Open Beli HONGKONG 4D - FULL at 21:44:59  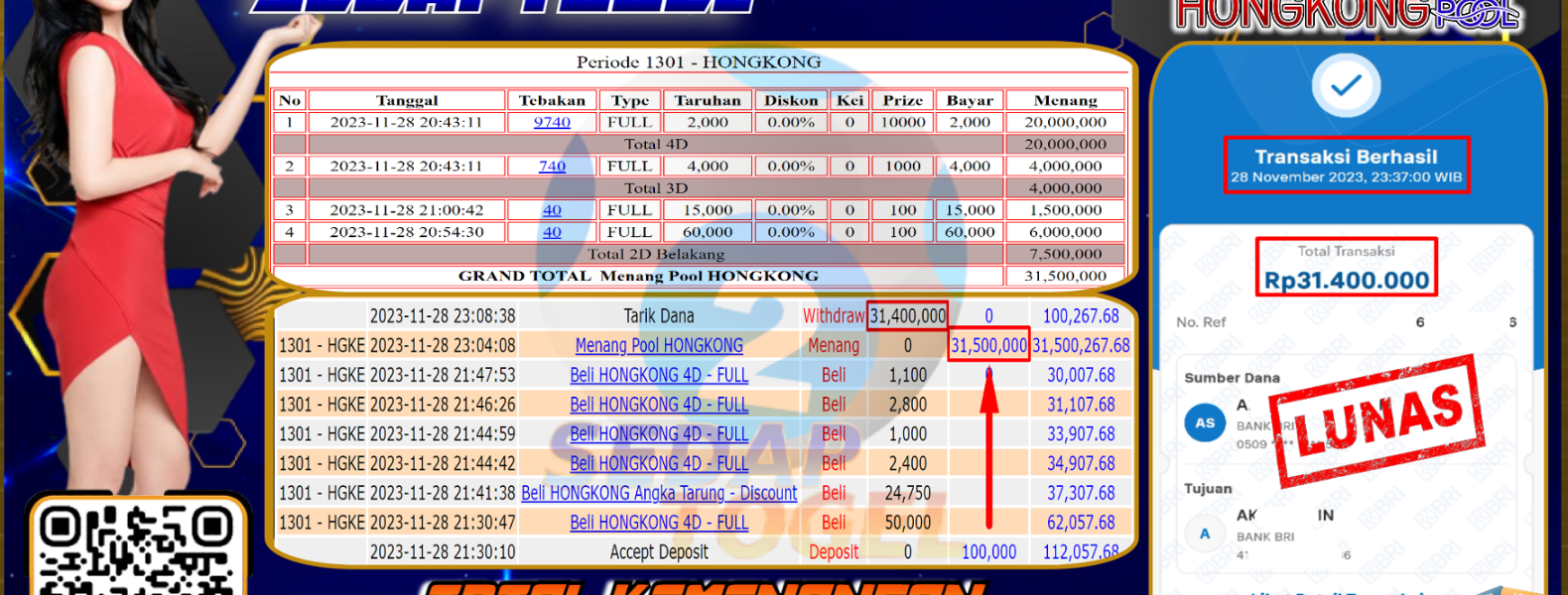659,433
